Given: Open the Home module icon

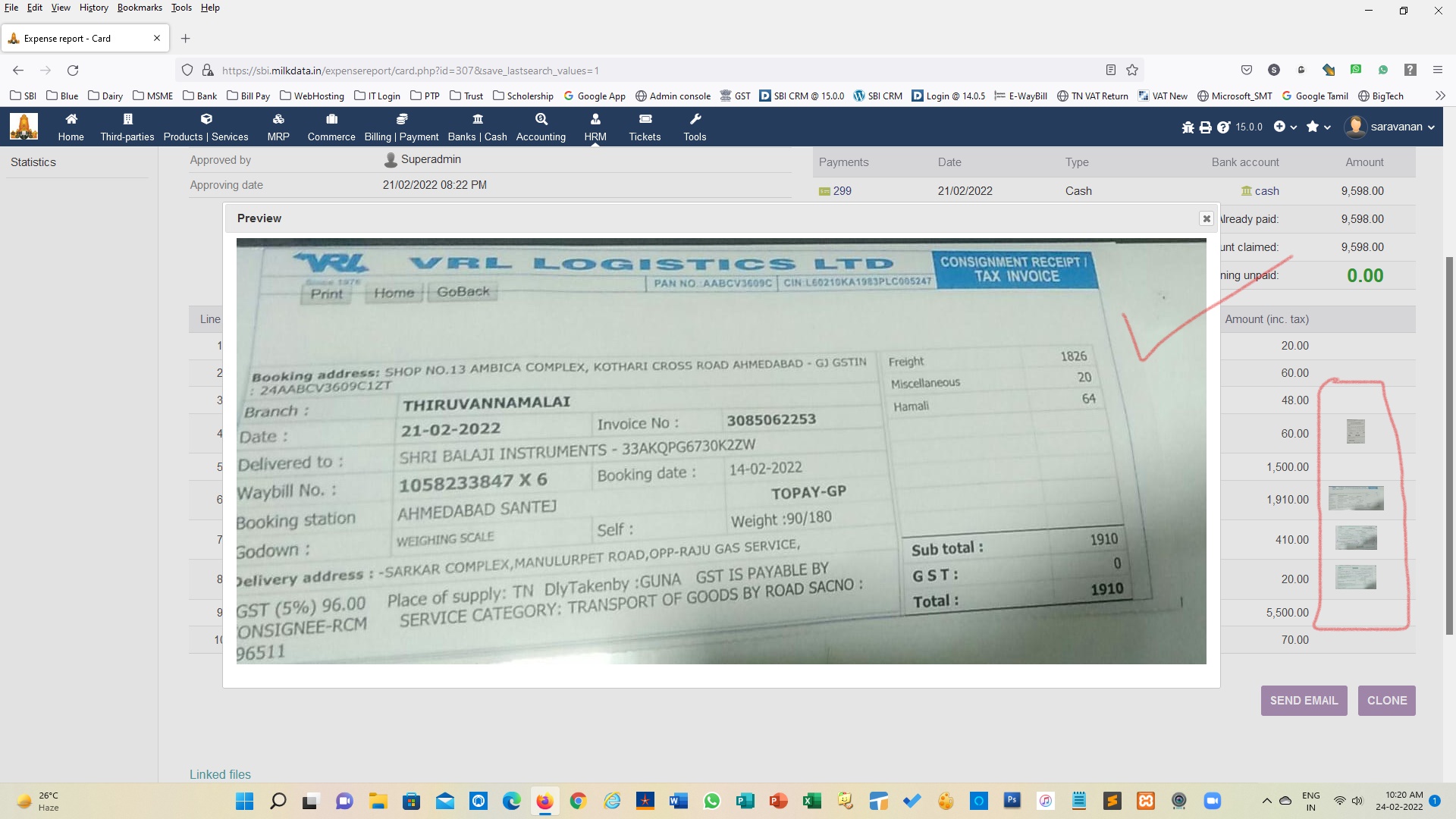Looking at the screenshot, I should click(71, 127).
